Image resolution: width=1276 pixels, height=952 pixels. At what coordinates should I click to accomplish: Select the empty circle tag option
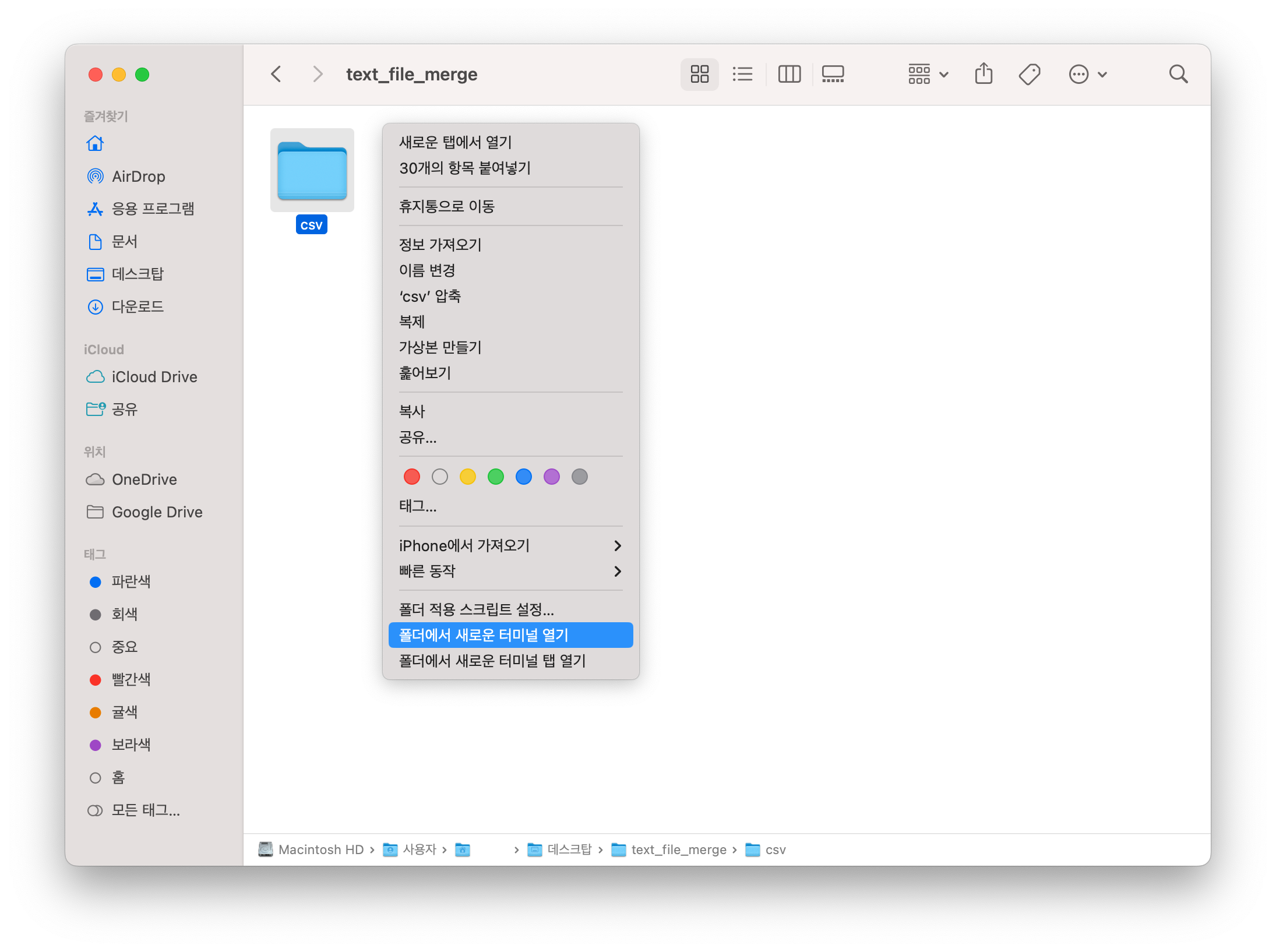click(x=440, y=477)
